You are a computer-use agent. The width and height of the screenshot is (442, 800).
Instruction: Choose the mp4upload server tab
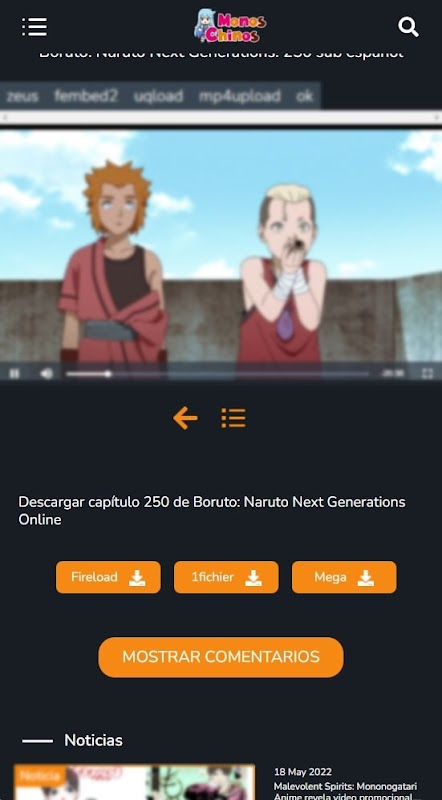239,96
